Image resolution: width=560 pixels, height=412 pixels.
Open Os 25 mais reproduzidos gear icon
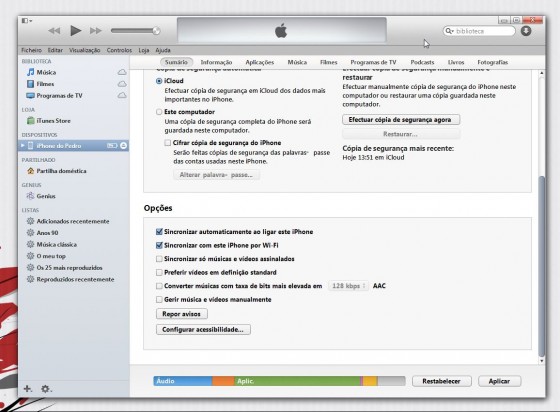coord(31,268)
